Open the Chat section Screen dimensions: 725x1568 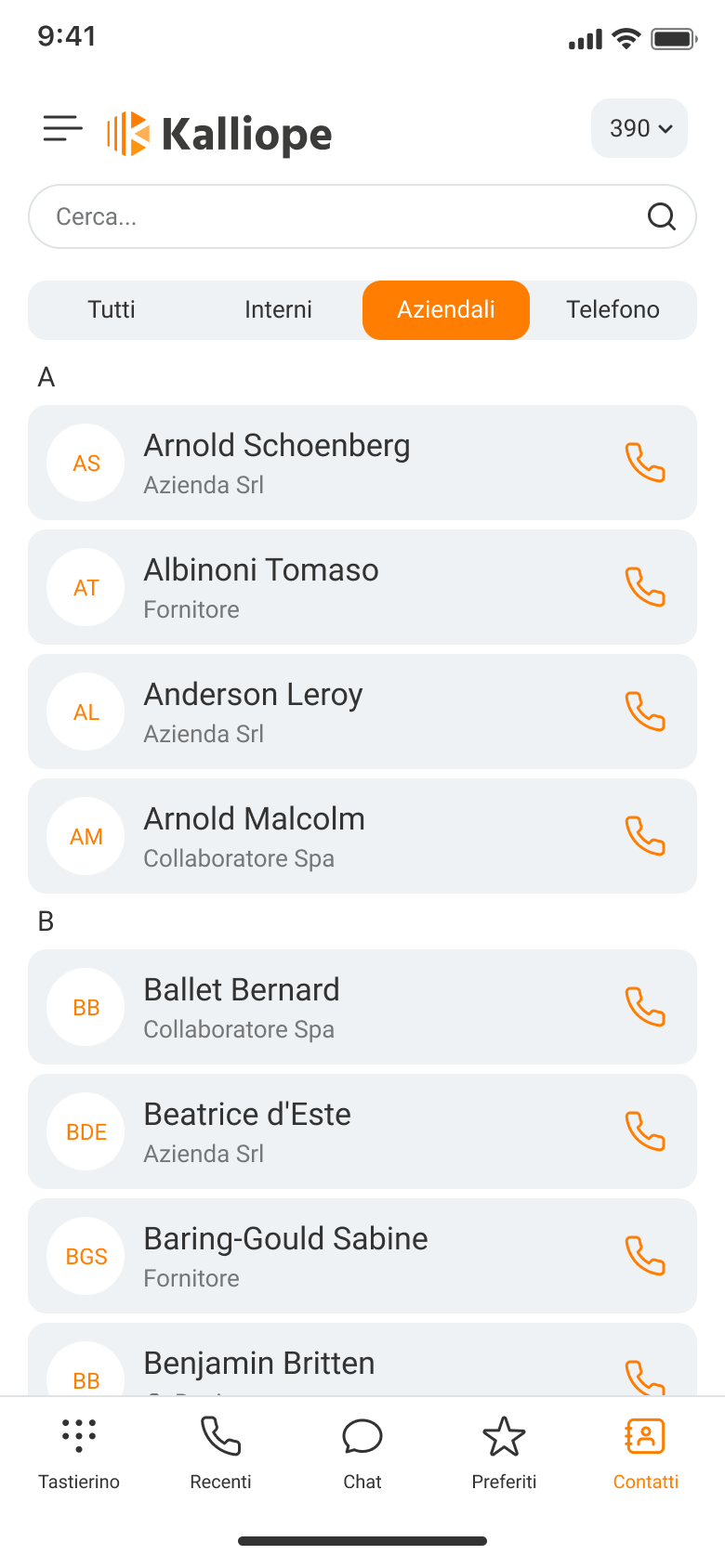(x=362, y=1454)
